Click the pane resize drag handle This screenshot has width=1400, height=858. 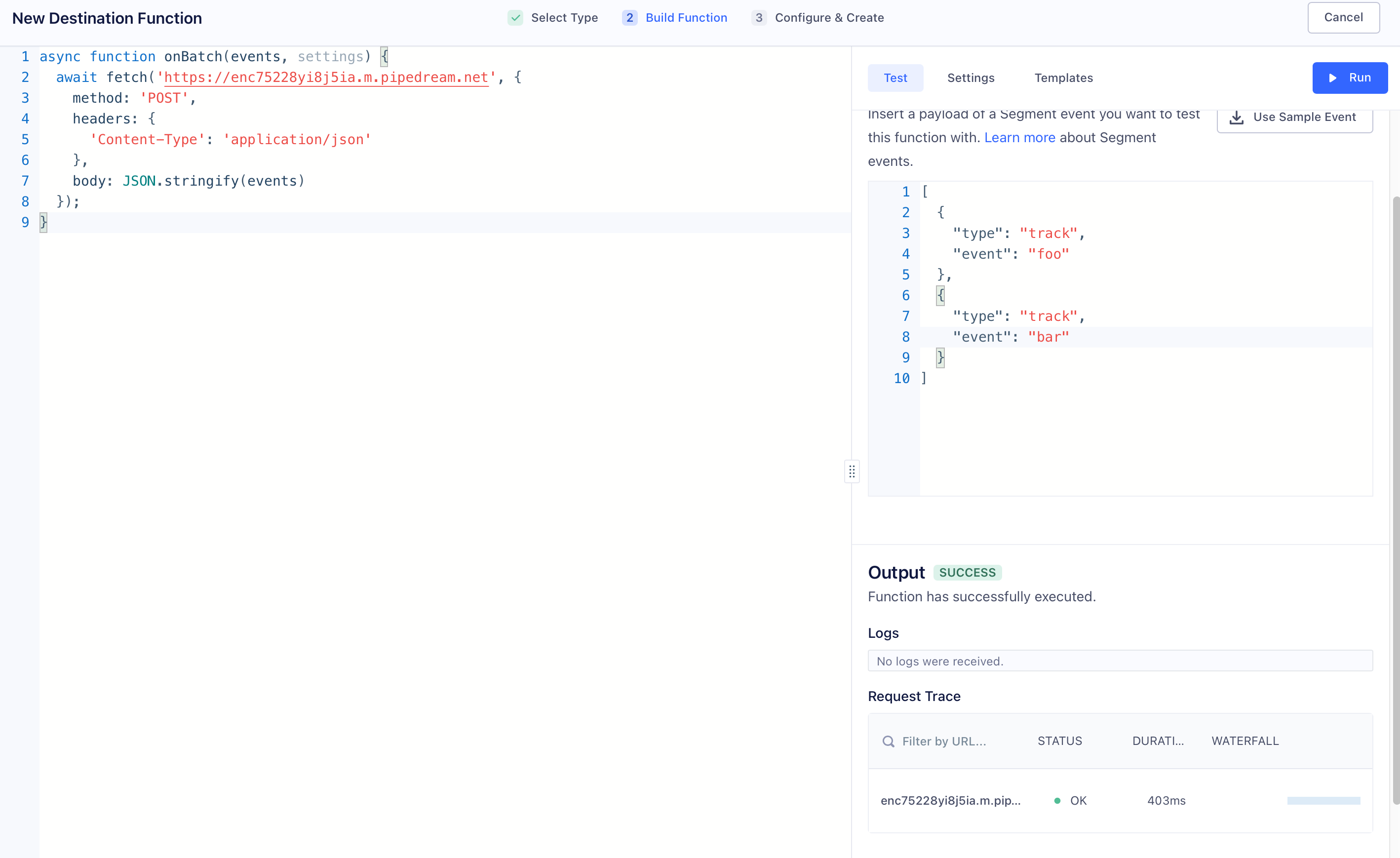coord(852,471)
